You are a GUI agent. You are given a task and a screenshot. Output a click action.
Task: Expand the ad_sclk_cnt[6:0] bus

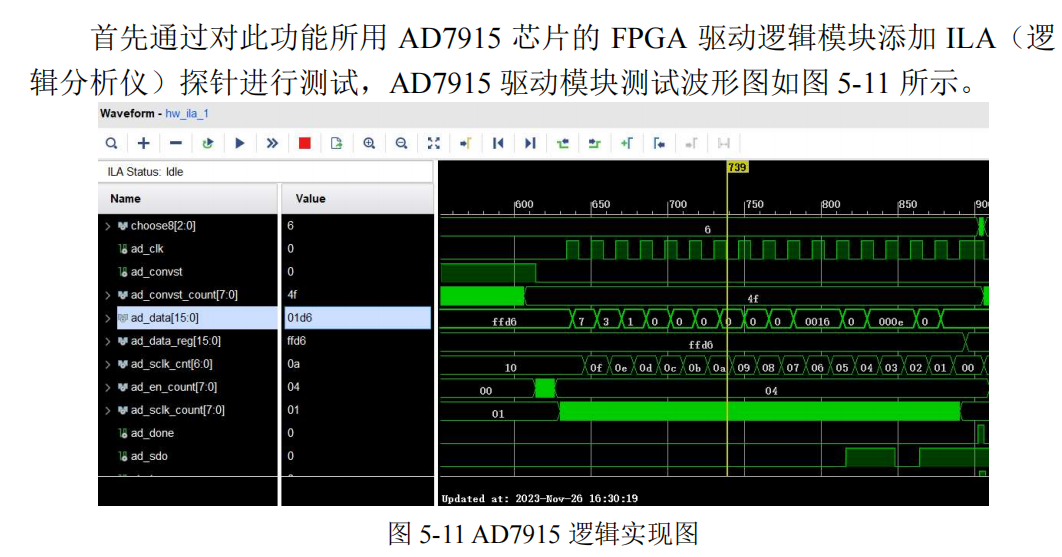[x=108, y=364]
